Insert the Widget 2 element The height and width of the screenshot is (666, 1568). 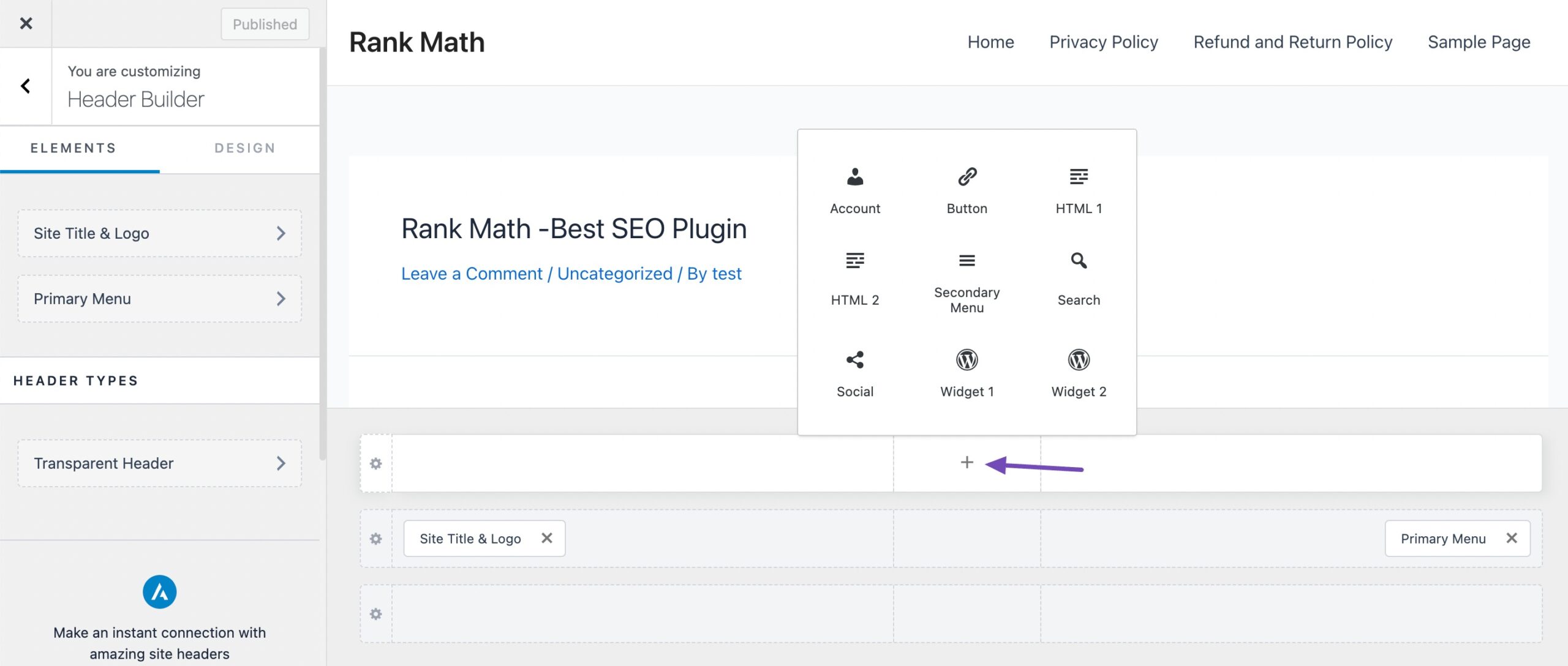coord(1079,374)
